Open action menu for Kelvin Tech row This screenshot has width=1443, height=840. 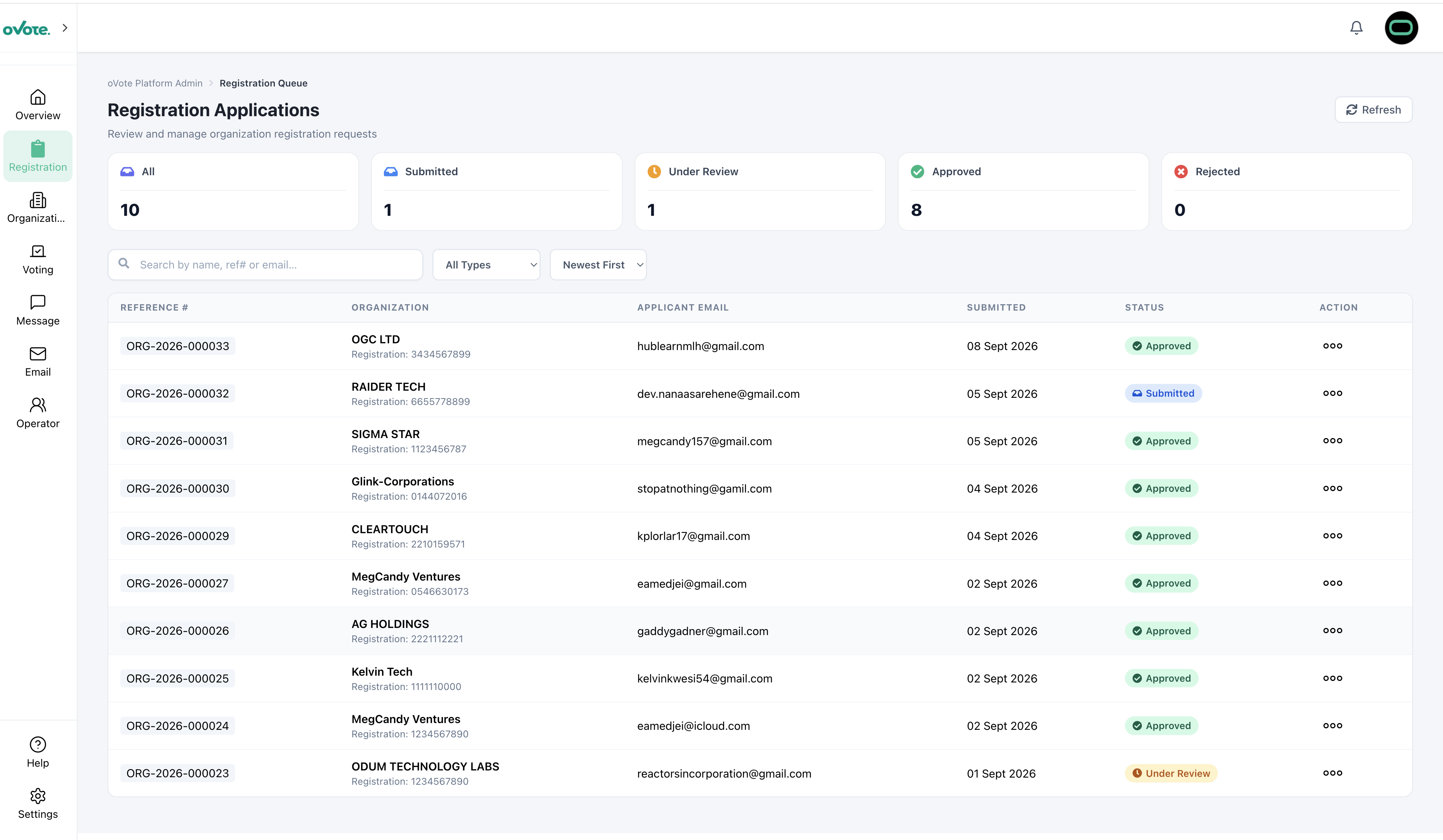[x=1332, y=678]
